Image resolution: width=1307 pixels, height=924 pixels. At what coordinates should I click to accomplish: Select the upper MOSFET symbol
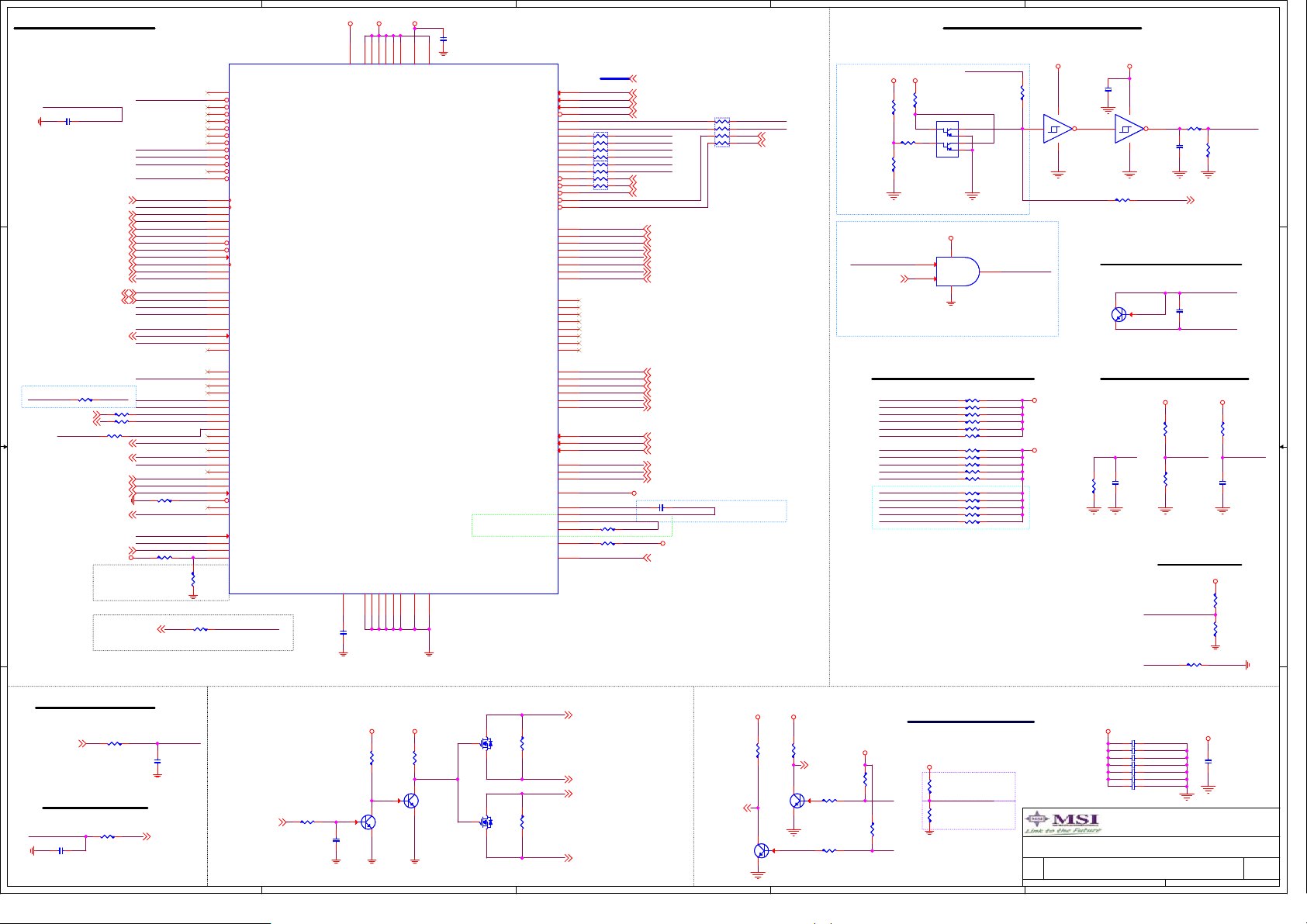(486, 743)
